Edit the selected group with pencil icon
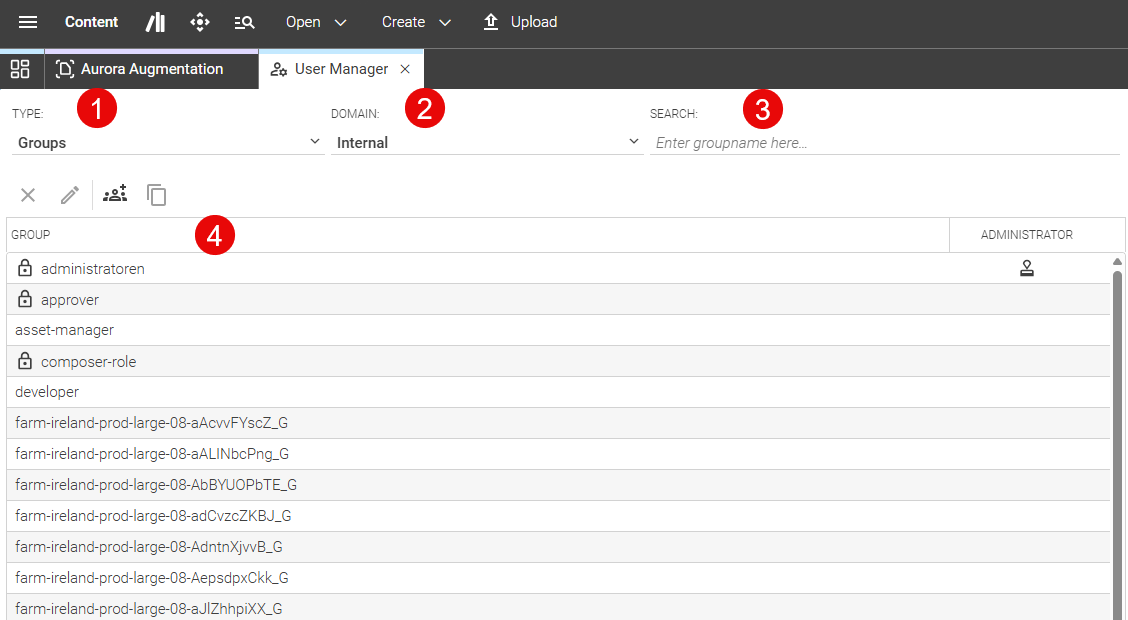Screen dimensions: 1128x620 click(69, 195)
